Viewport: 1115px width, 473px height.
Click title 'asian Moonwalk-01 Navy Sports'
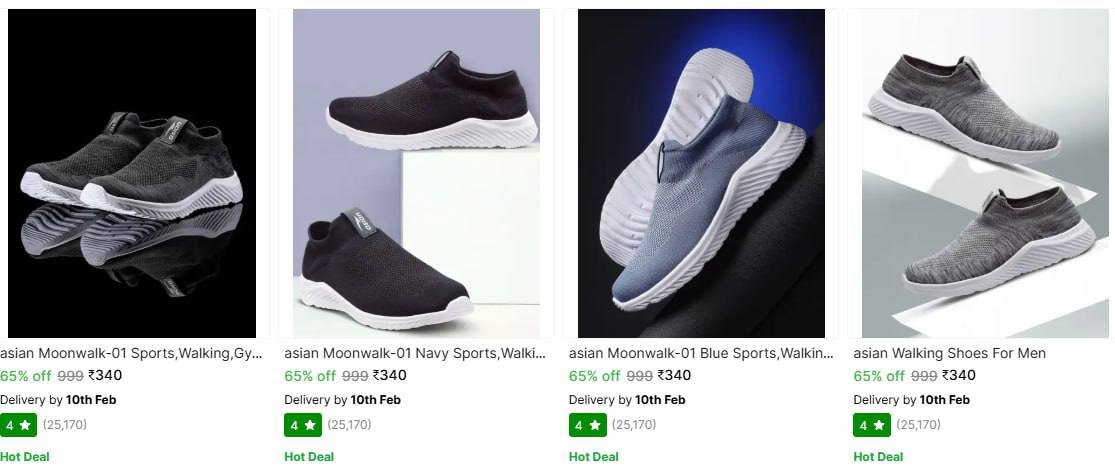pyautogui.click(x=415, y=353)
